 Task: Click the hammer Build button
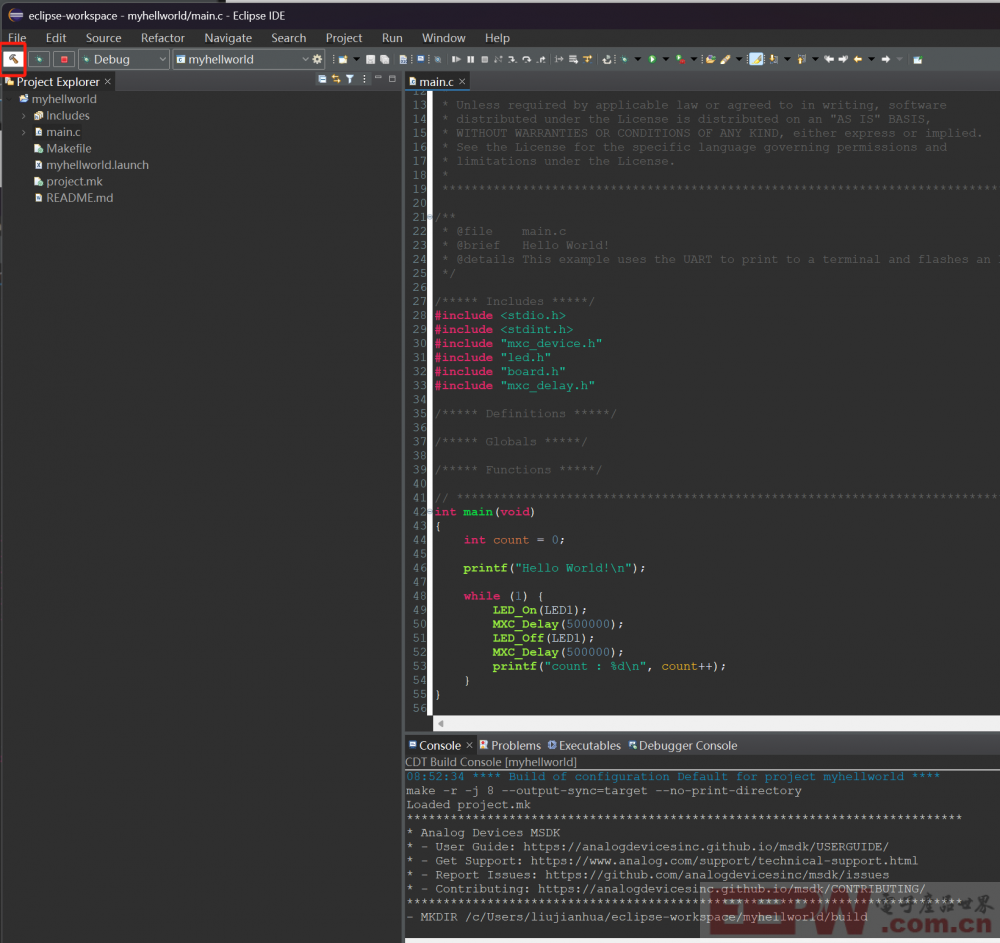coord(13,59)
